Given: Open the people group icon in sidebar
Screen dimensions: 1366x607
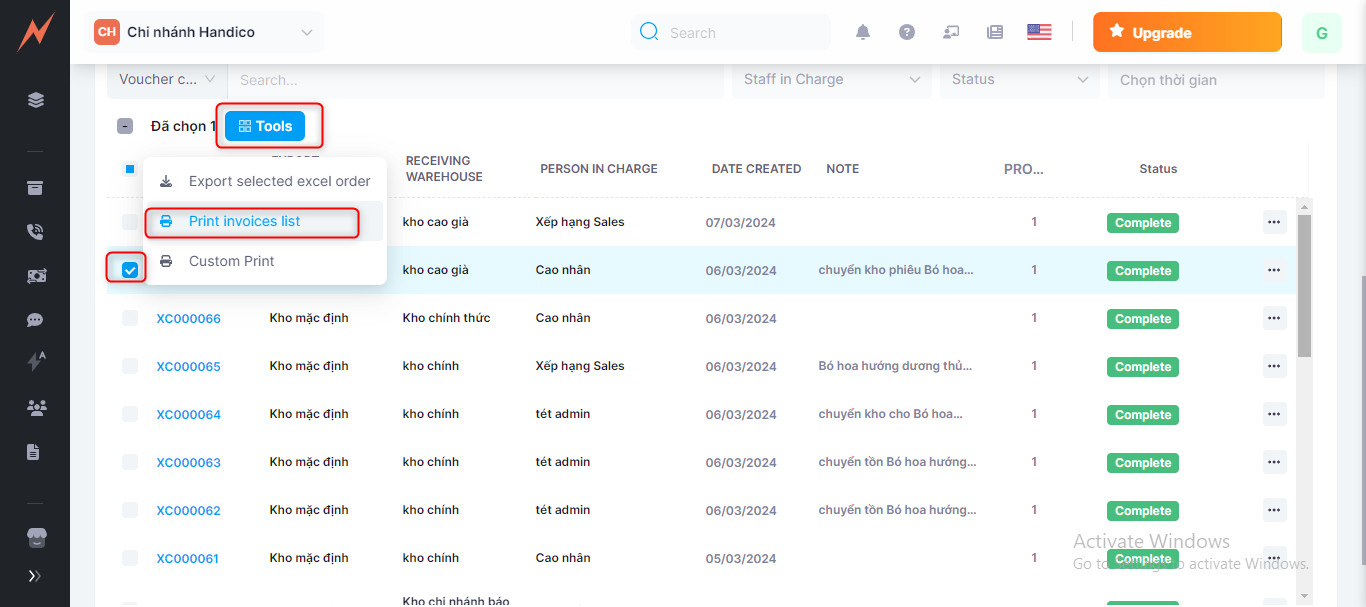Looking at the screenshot, I should 36,407.
